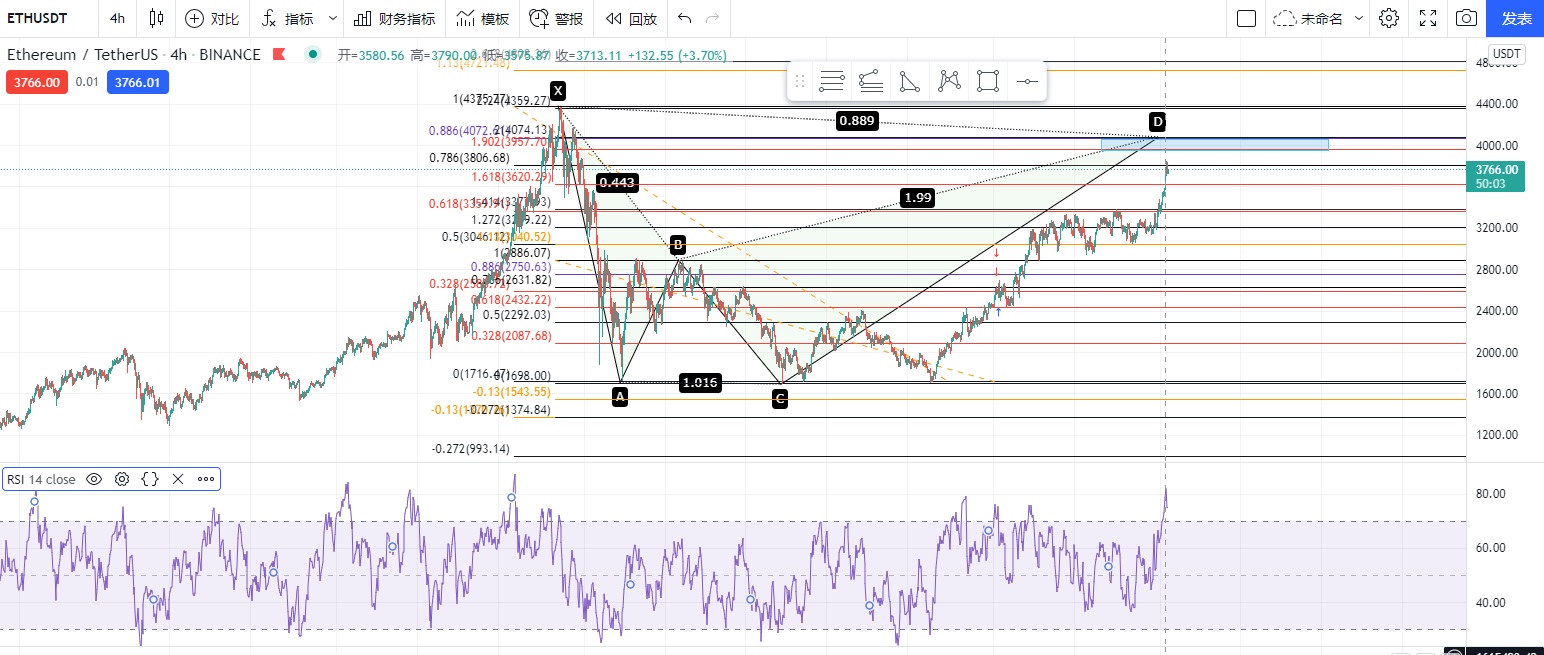Viewport: 1544px width, 655px height.
Task: Click the 未命名 cloud layout name
Action: [1309, 18]
